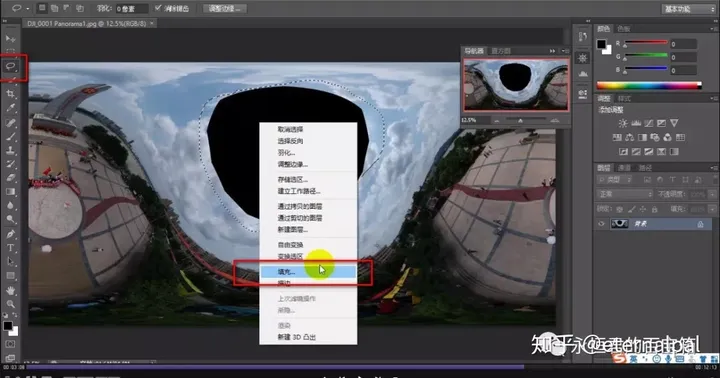Viewport: 720px width, 378px height.
Task: Click the foreground color swatch in Color panel
Action: point(601,44)
